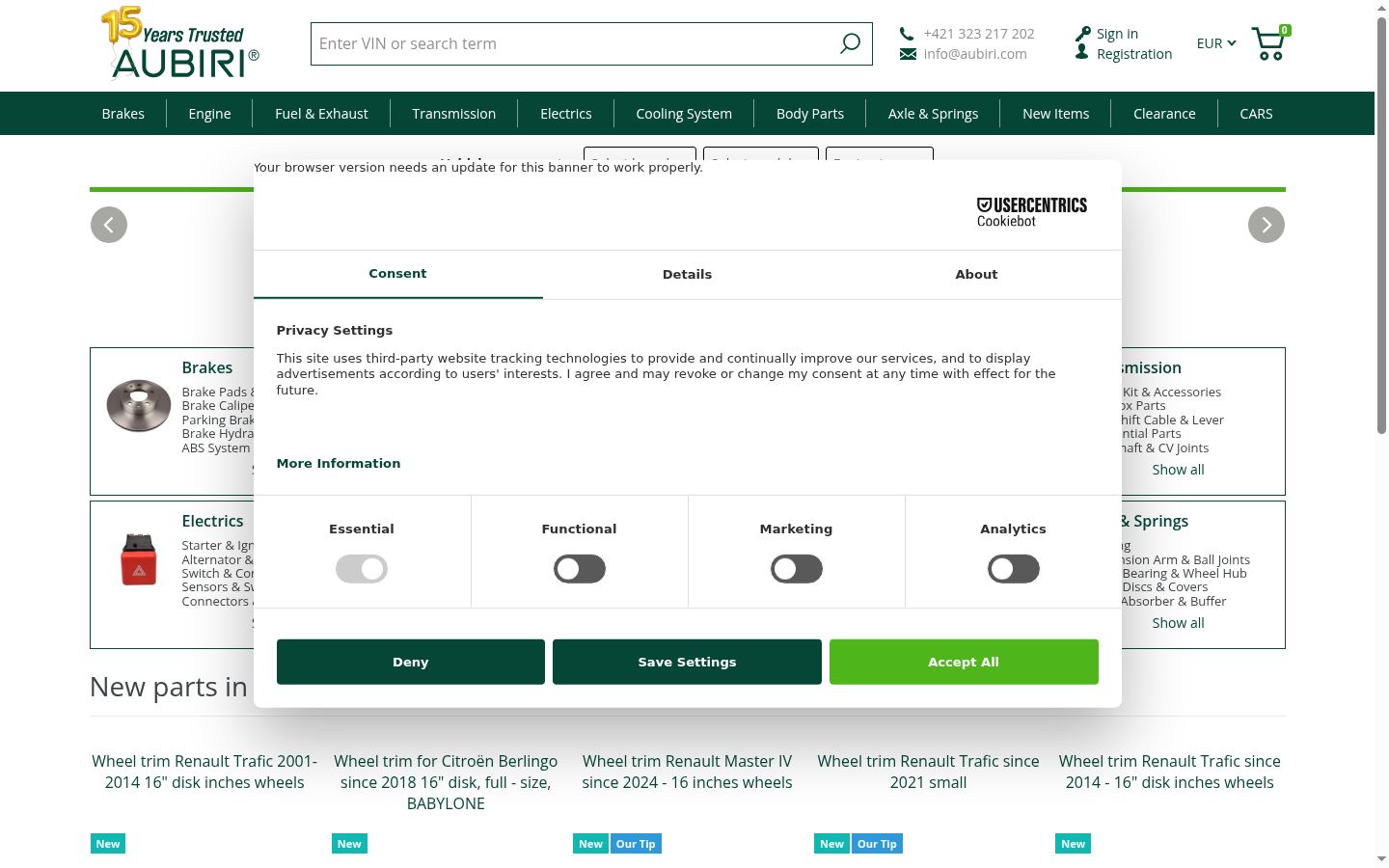Click the key icon beside Sign in

coord(1083,34)
